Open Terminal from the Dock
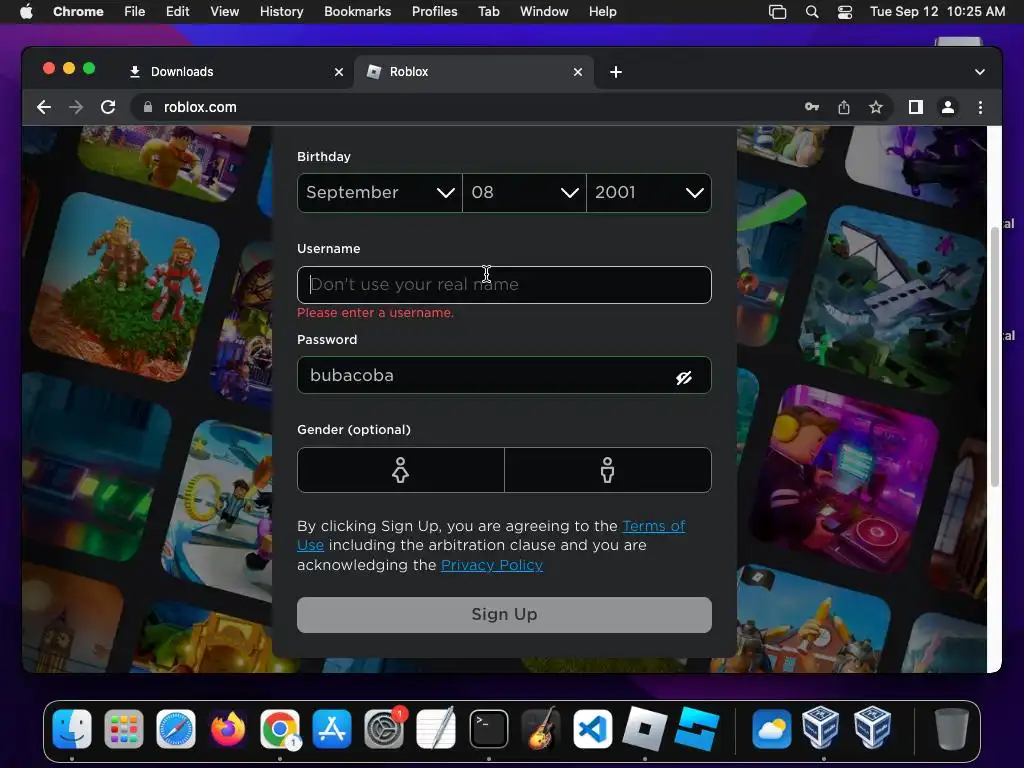The width and height of the screenshot is (1024, 768). pos(488,729)
